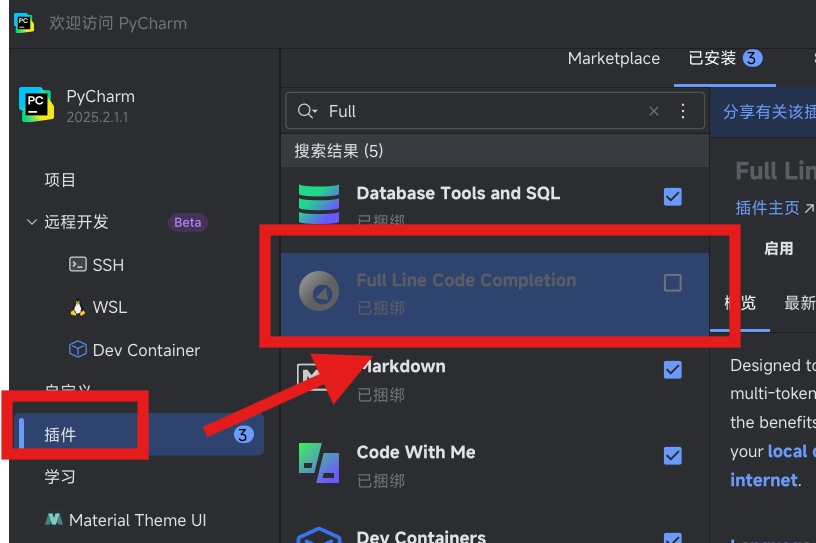The height and width of the screenshot is (543, 816).
Task: Clear the plugin search text
Action: [x=654, y=111]
